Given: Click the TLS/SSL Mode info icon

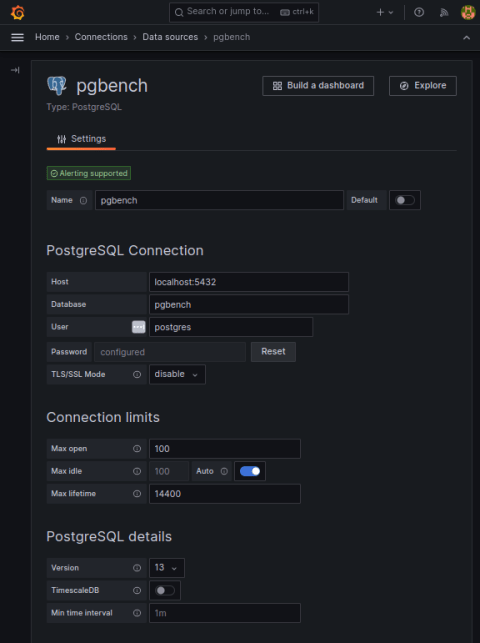Looking at the screenshot, I should click(x=137, y=374).
